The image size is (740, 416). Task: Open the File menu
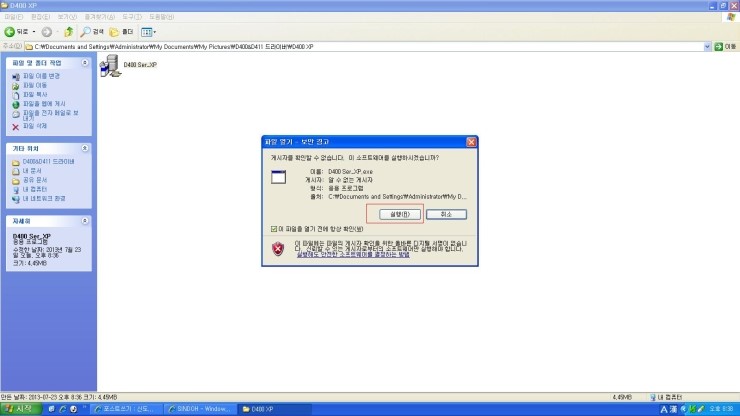pos(13,17)
